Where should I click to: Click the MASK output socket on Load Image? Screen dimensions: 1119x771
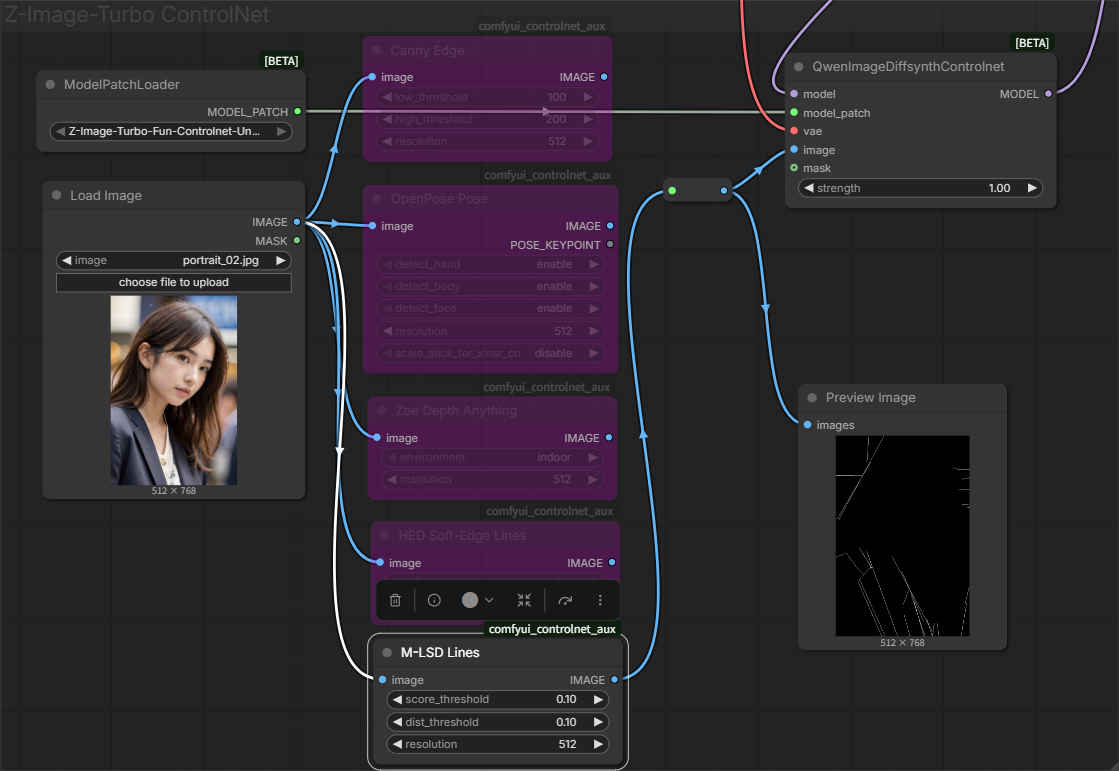(297, 240)
